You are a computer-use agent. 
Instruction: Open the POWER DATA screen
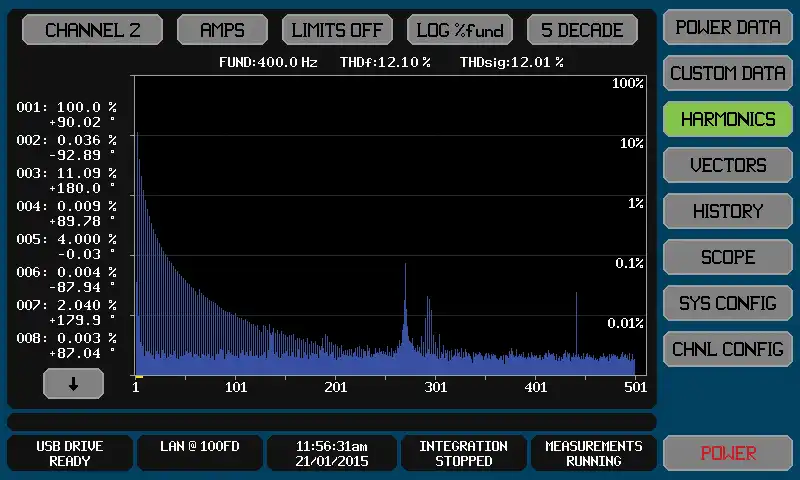click(728, 27)
